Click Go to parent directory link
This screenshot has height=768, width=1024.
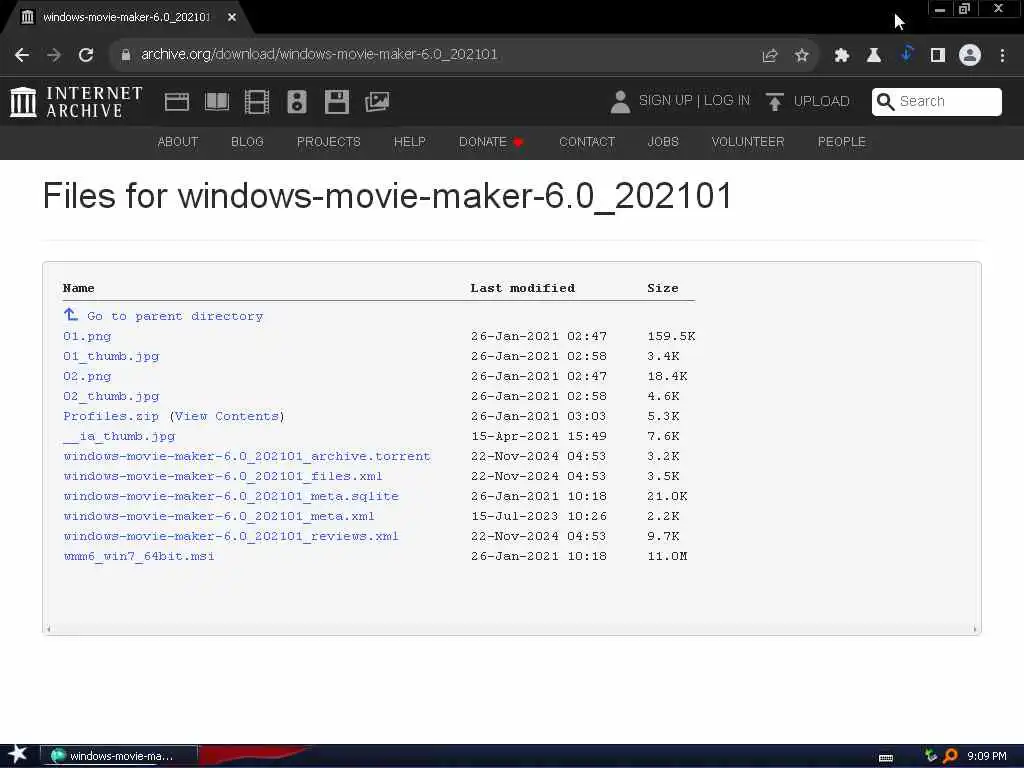[x=175, y=316]
